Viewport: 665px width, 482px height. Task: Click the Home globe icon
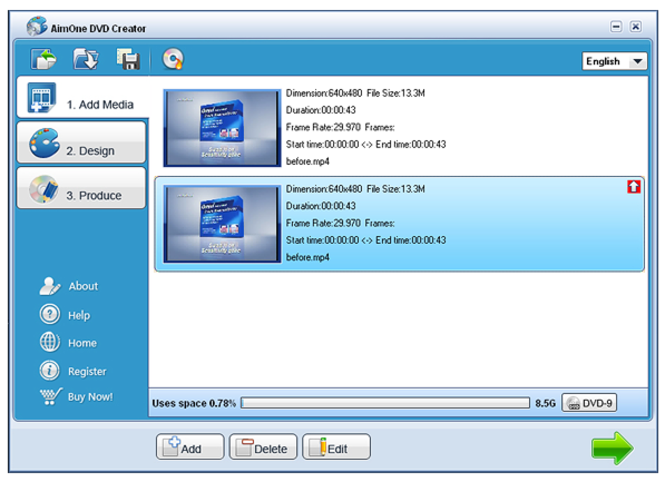pyautogui.click(x=50, y=342)
